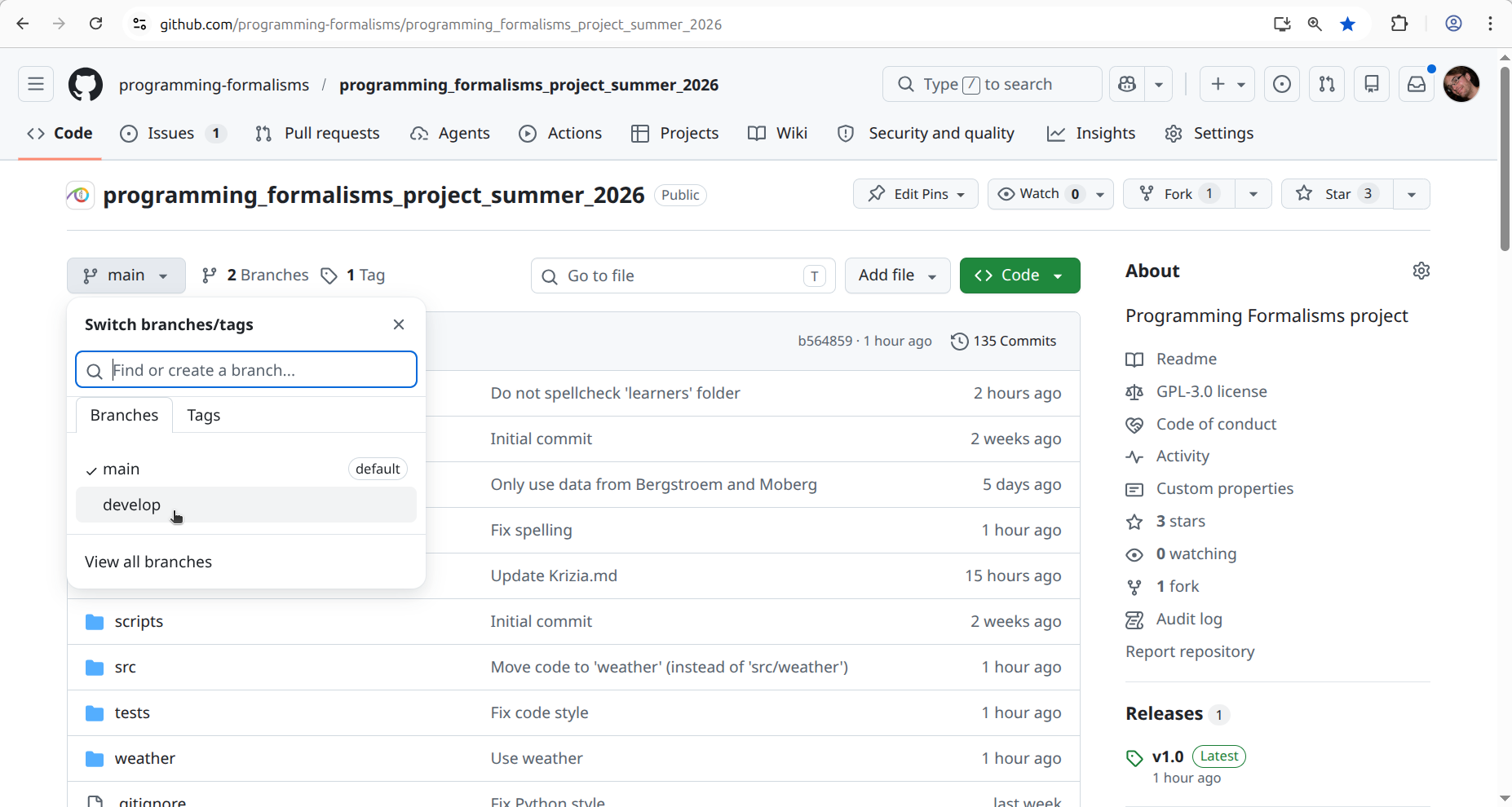Open the user profile avatar menu
This screenshot has width=1512, height=807.
[1461, 84]
